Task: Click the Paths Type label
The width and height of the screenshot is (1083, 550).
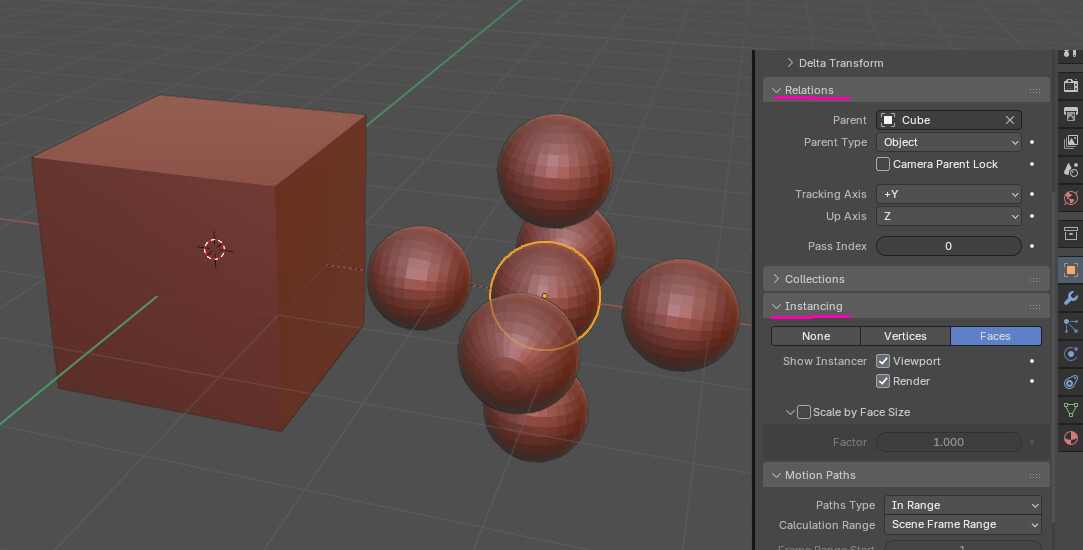Action: (845, 505)
